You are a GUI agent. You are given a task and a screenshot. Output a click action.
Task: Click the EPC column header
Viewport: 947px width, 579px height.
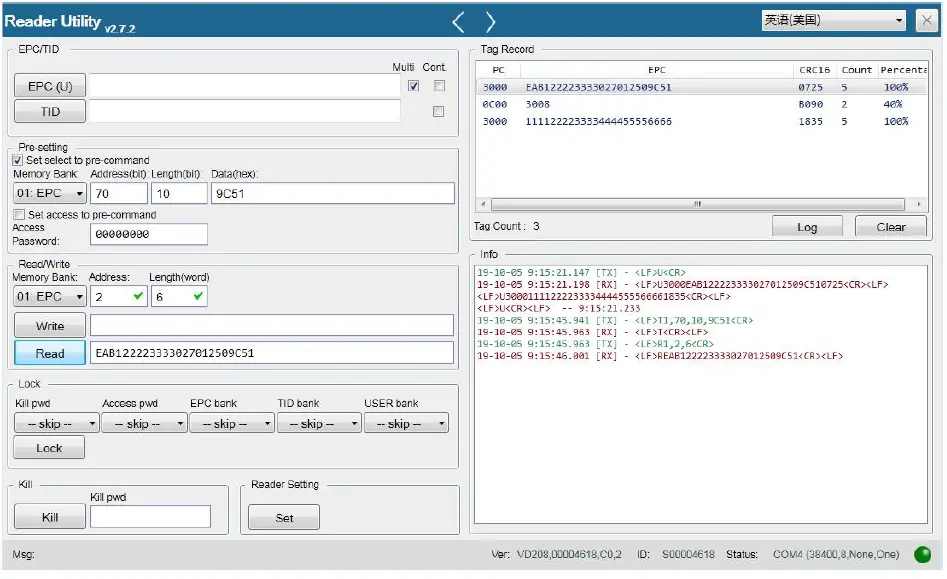(x=656, y=70)
